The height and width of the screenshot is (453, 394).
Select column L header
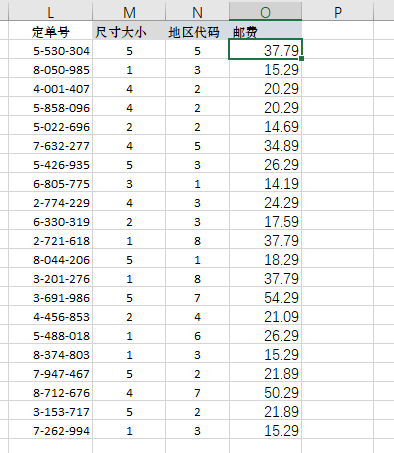(50, 12)
